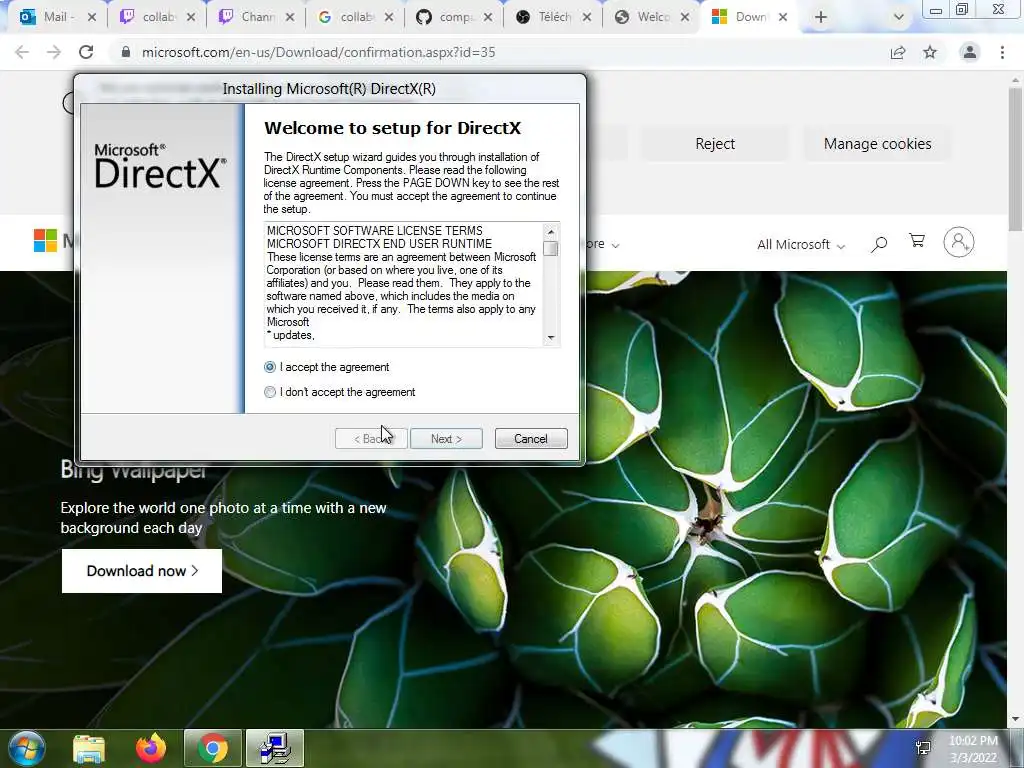Switch to the Twitch Chann tab
Image resolution: width=1024 pixels, height=768 pixels.
tap(256, 17)
